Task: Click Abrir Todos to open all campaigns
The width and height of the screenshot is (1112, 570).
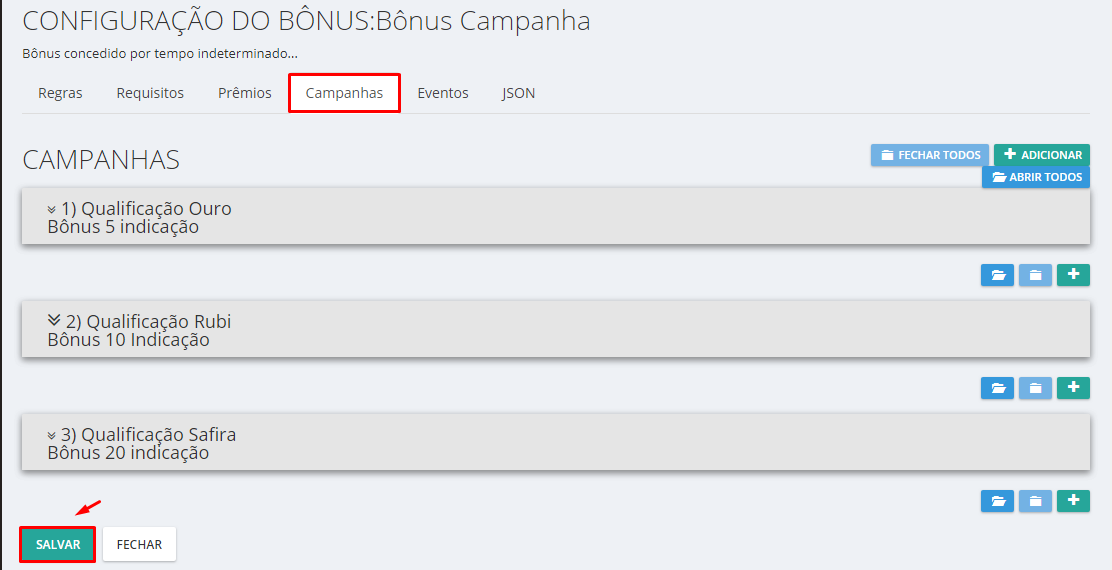Action: tap(1036, 177)
